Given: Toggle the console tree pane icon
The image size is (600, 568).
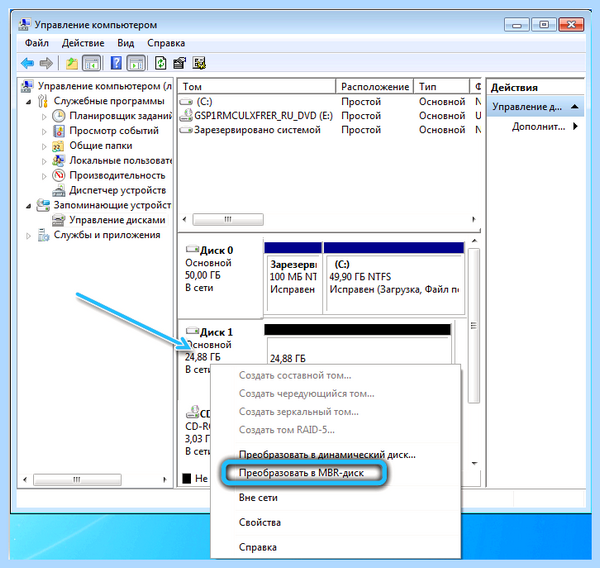Looking at the screenshot, I should click(x=91, y=63).
